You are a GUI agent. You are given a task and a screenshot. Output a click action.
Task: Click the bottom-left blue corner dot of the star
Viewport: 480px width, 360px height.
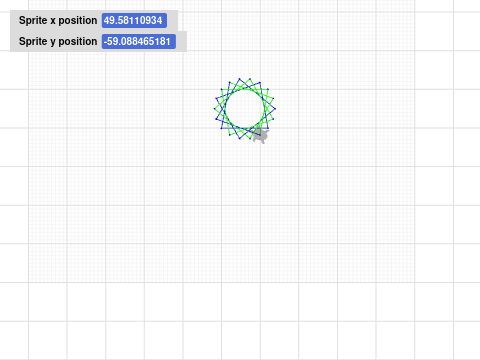pos(221,128)
